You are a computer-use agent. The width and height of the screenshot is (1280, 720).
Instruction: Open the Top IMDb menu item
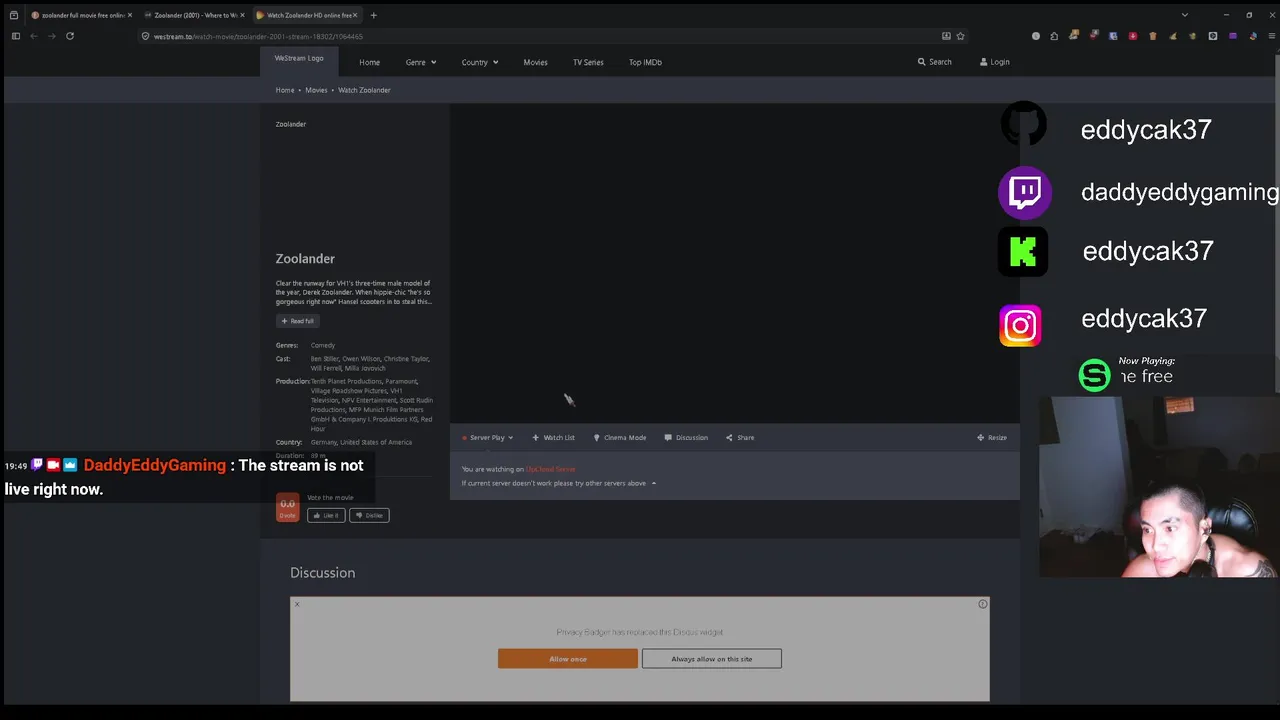pyautogui.click(x=645, y=62)
